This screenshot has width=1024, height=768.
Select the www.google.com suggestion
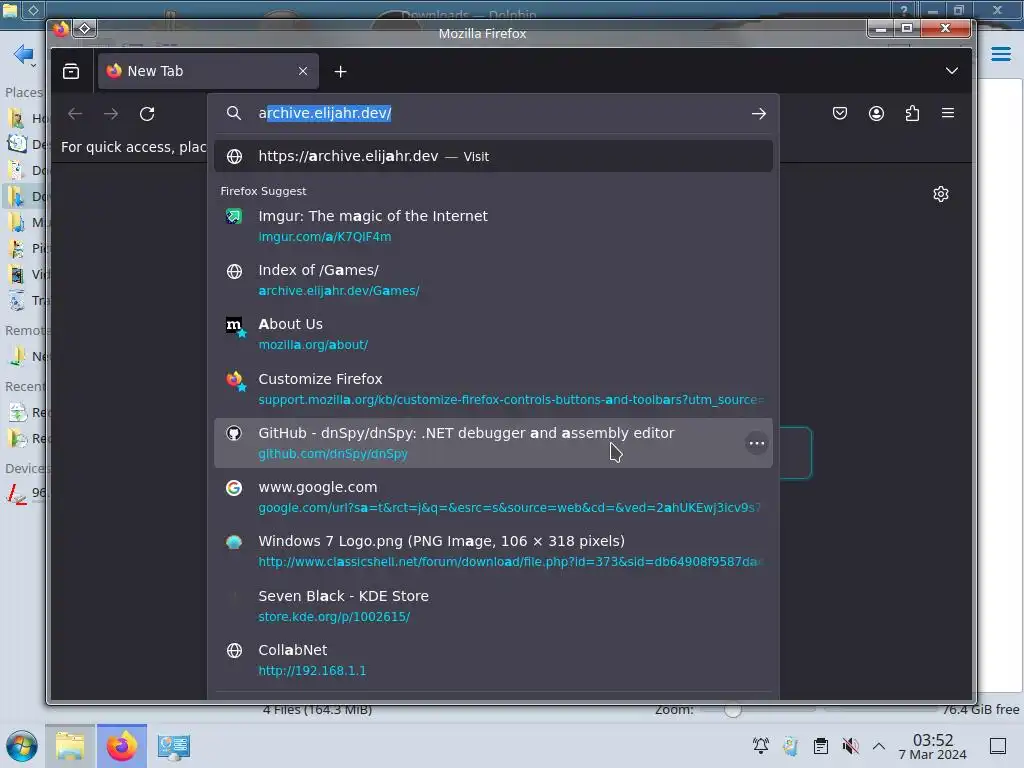[493, 497]
